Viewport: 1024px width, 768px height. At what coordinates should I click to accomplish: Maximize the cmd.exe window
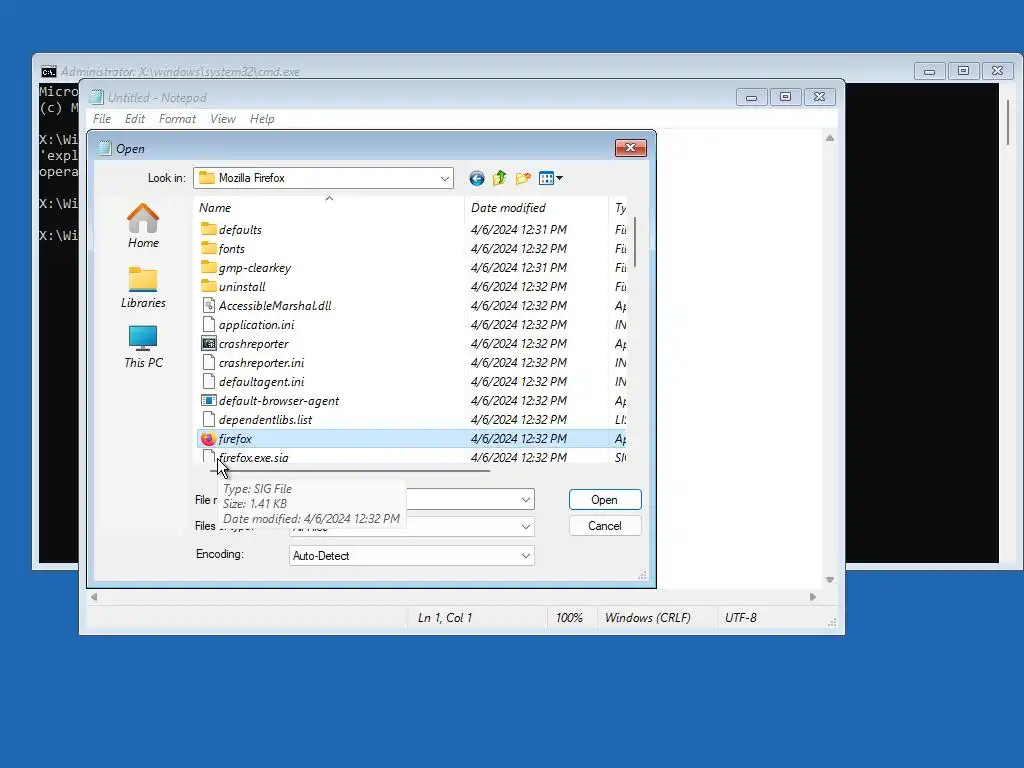(963, 71)
